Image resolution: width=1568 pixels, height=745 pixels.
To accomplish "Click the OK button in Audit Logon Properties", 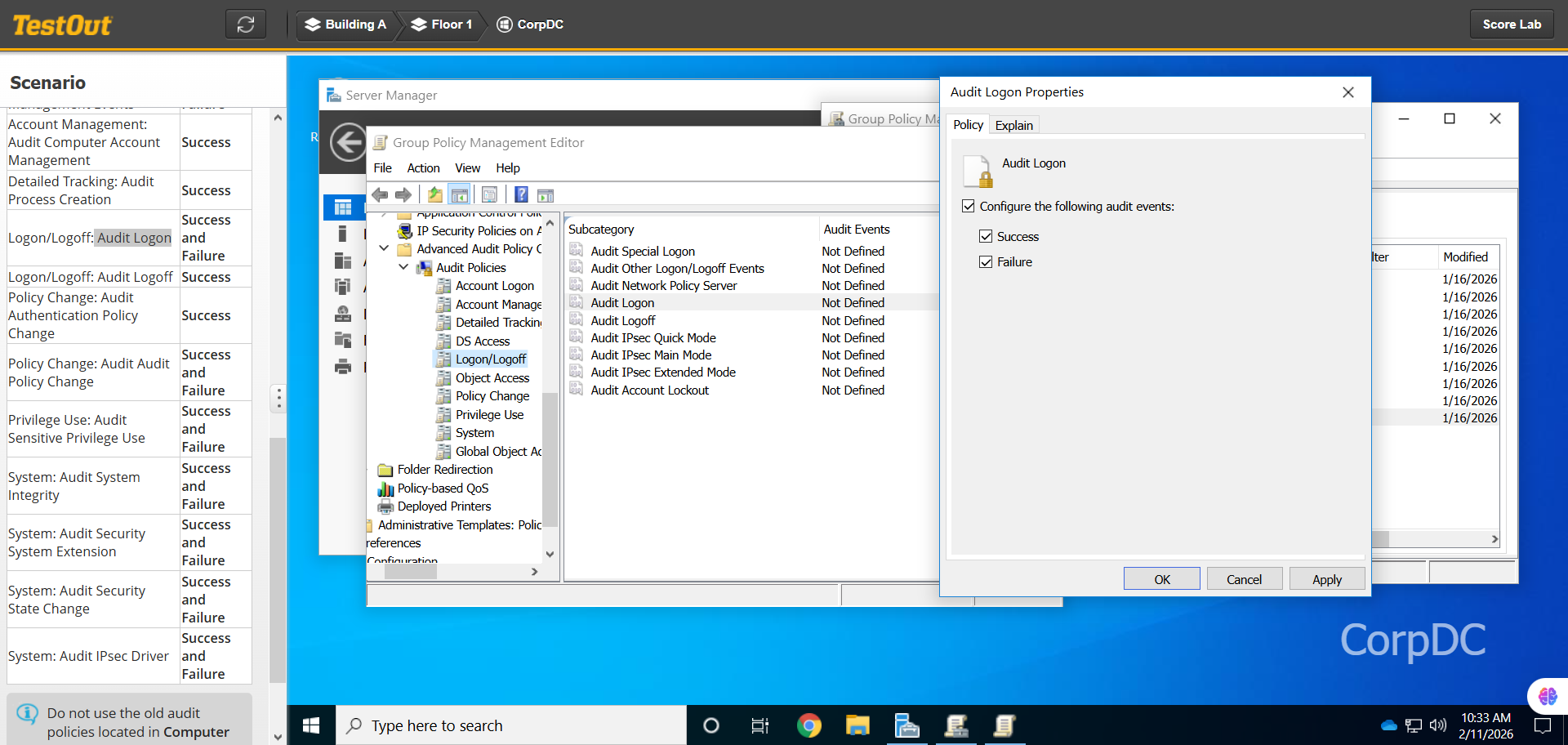I will 1161,579.
